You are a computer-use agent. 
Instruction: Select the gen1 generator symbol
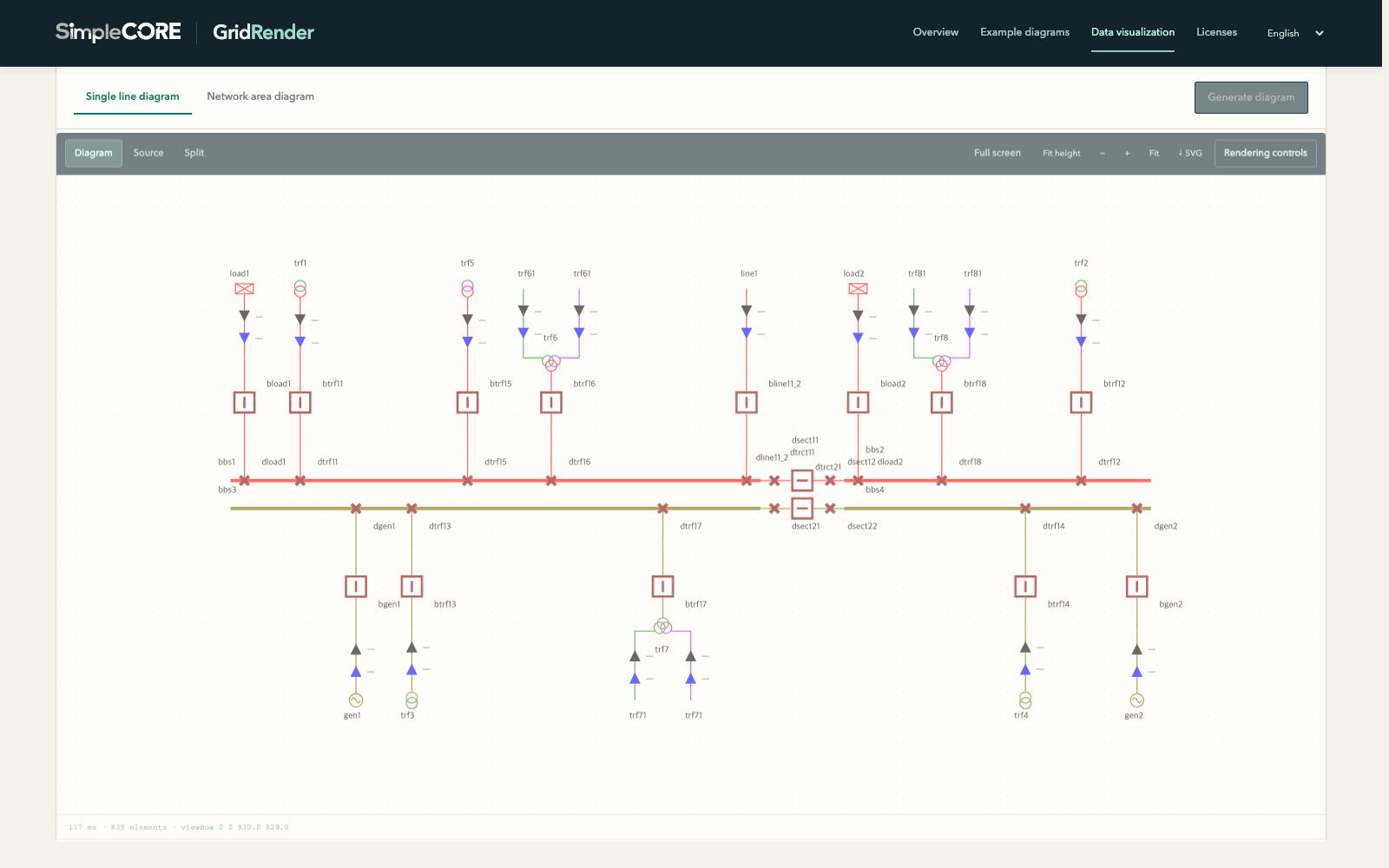[x=356, y=700]
